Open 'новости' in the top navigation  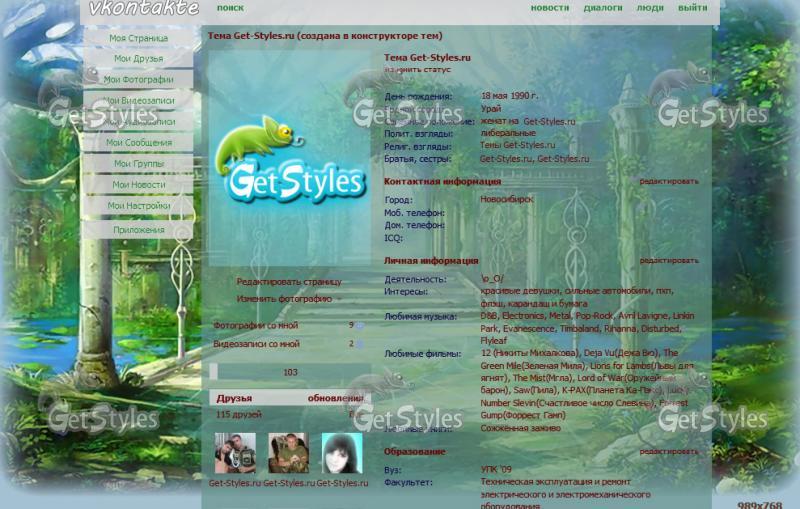click(x=550, y=8)
